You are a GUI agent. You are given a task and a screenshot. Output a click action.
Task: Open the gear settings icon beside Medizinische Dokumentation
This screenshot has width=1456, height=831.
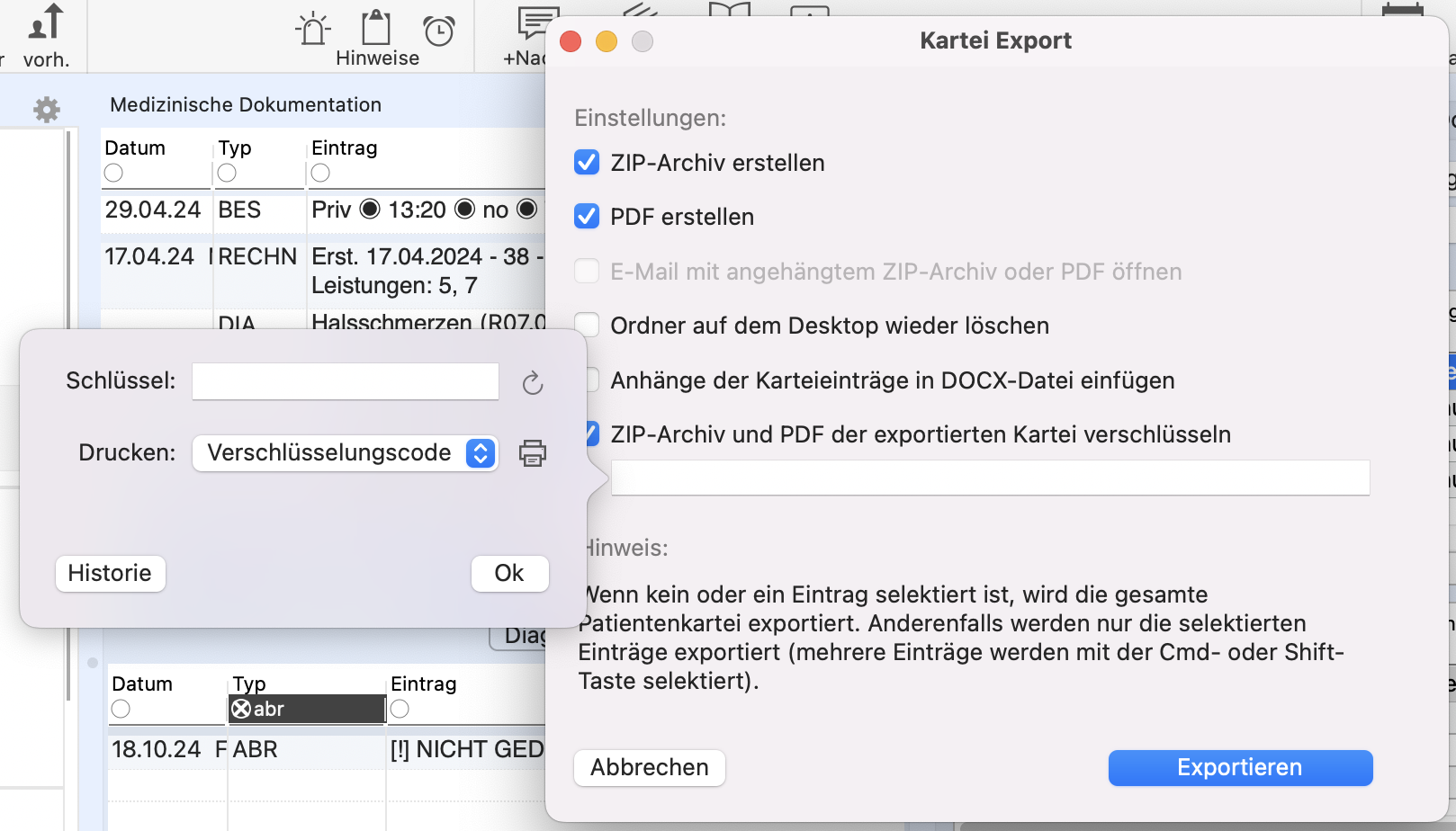pyautogui.click(x=47, y=110)
